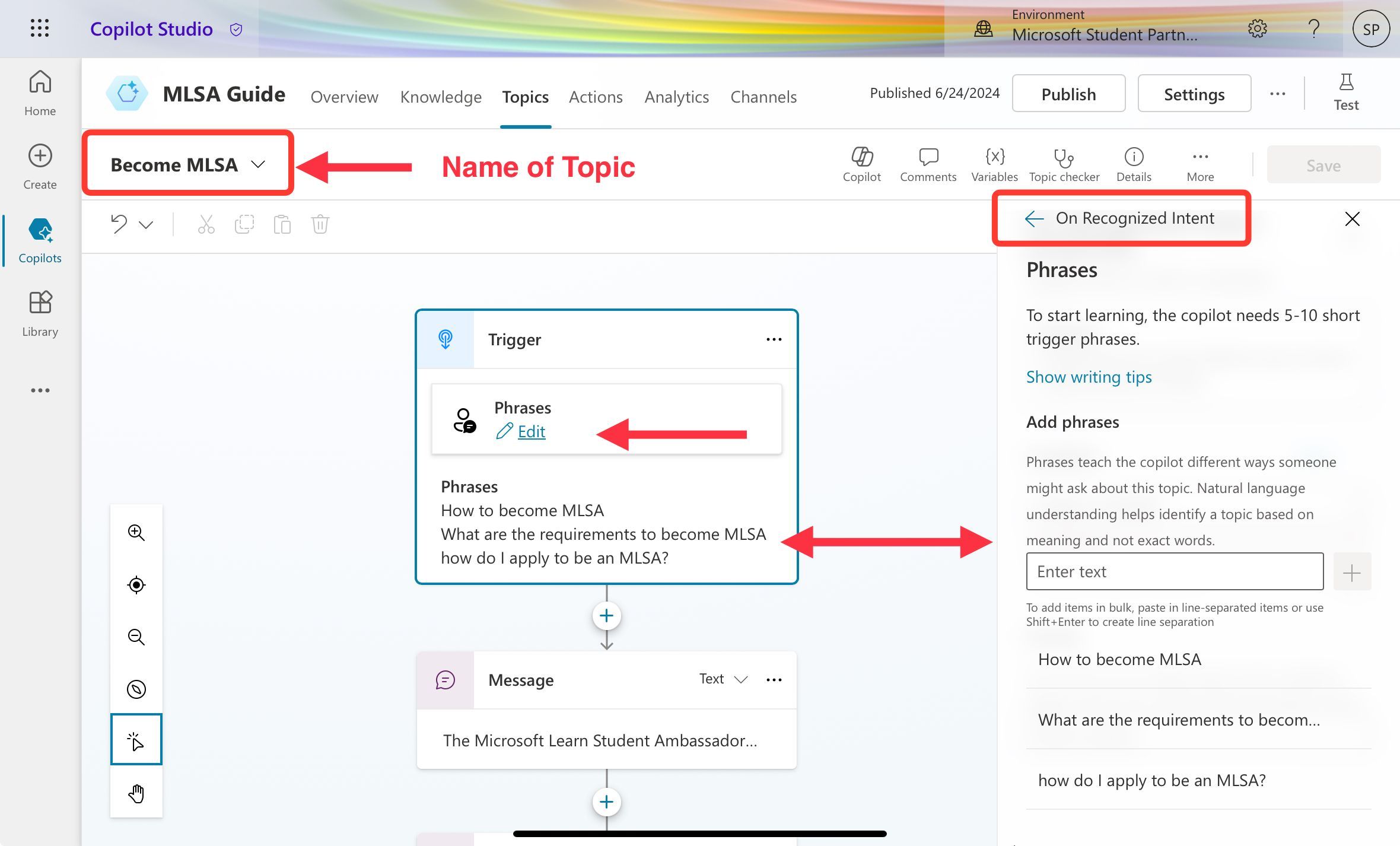Expand the undo history chevron
The height and width of the screenshot is (846, 1400).
tap(146, 225)
